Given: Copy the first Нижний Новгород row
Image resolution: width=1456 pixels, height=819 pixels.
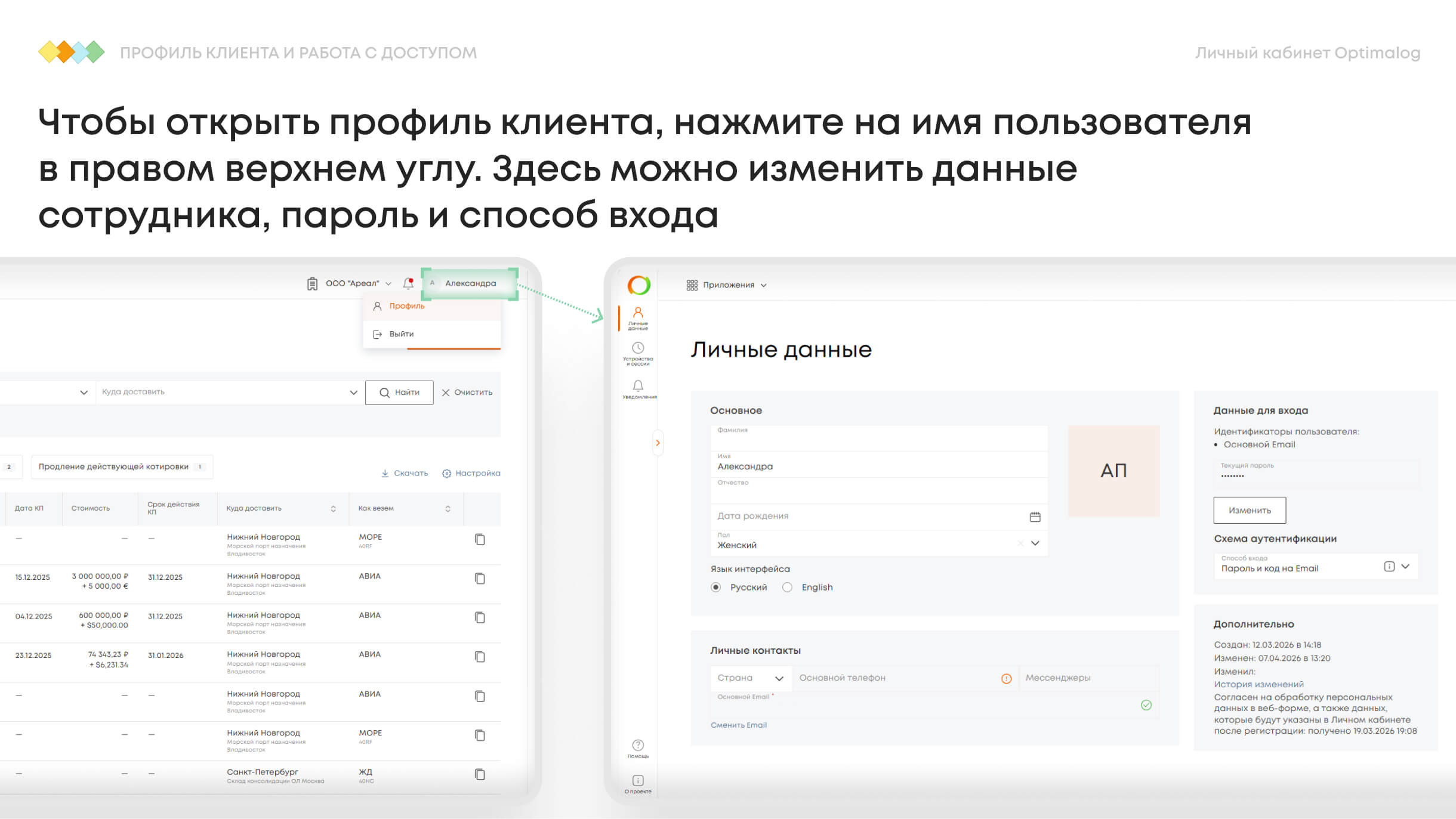Looking at the screenshot, I should [x=480, y=539].
